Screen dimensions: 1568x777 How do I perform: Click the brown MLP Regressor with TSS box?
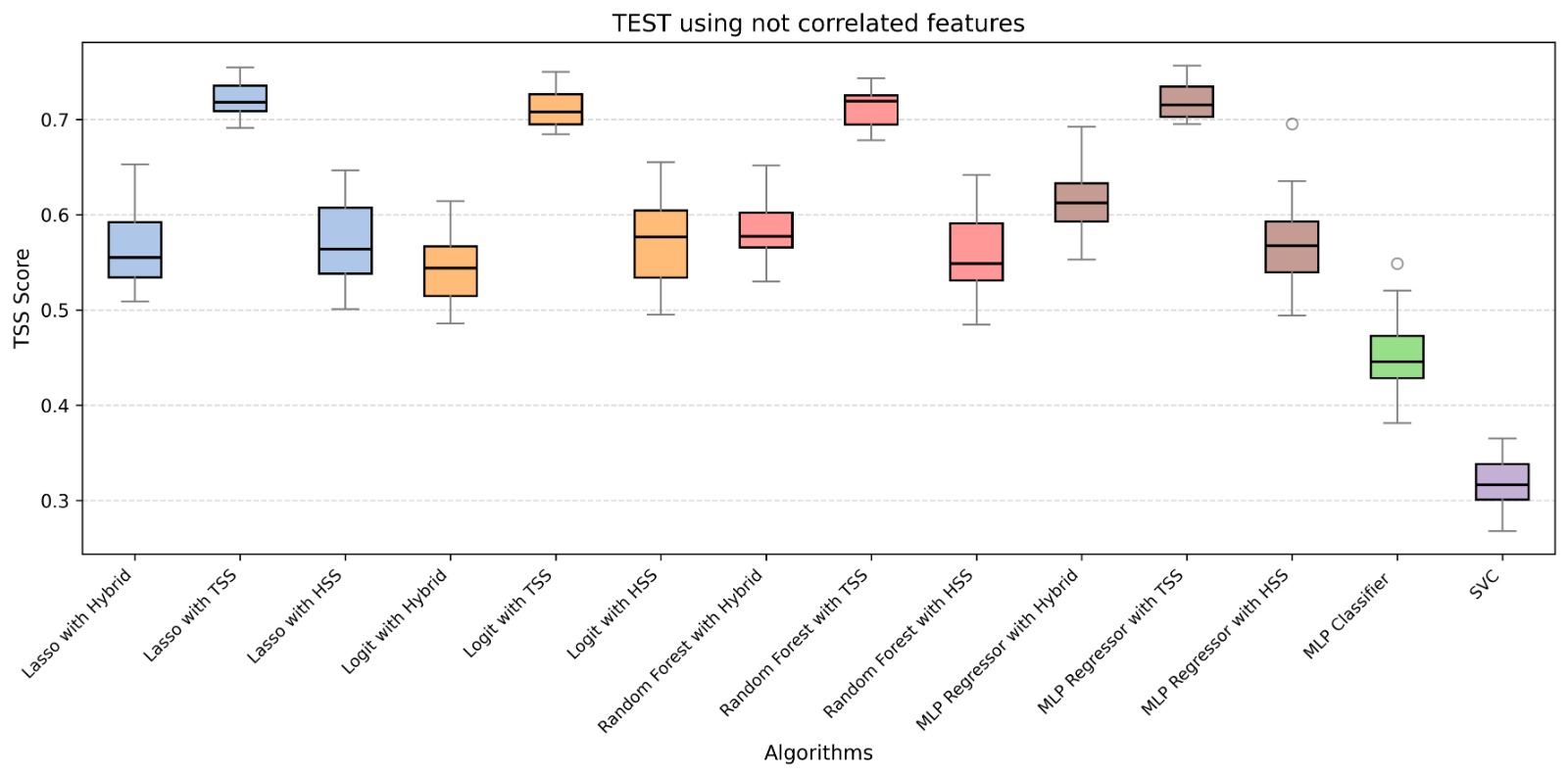click(x=1186, y=101)
